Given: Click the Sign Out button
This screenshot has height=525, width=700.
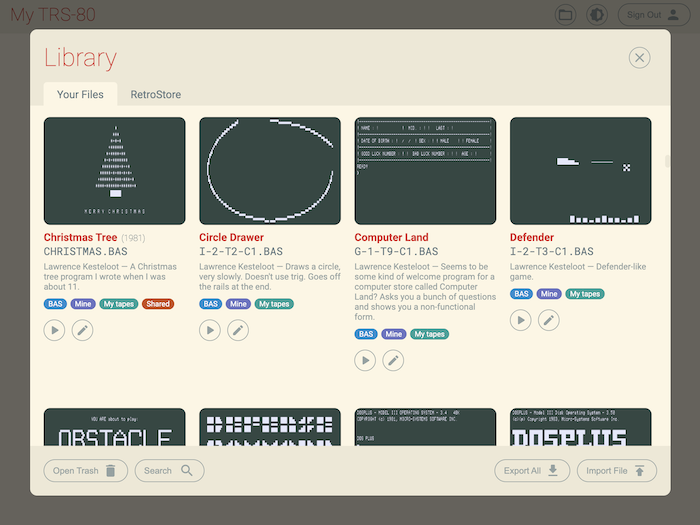Looking at the screenshot, I should point(654,15).
